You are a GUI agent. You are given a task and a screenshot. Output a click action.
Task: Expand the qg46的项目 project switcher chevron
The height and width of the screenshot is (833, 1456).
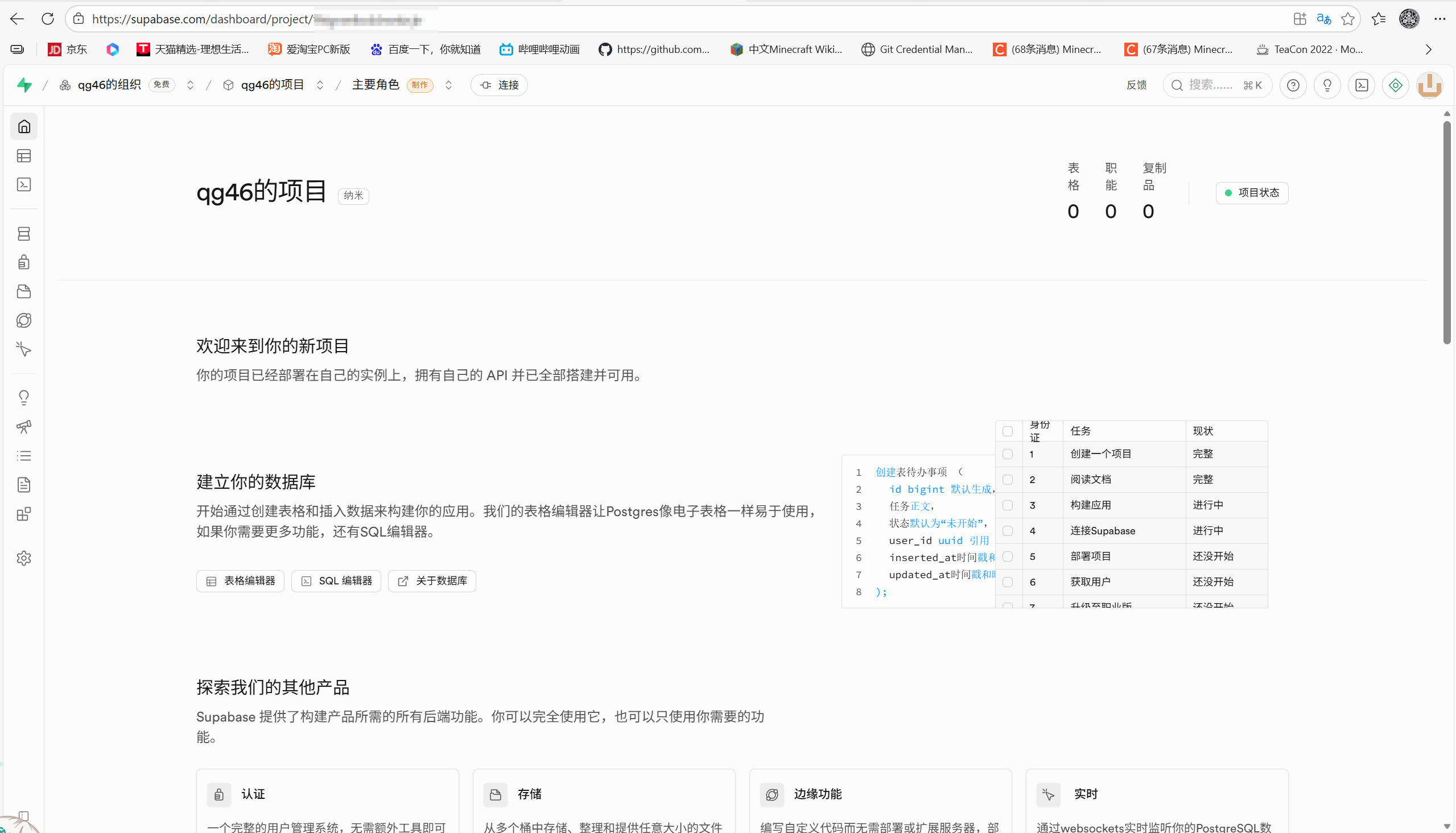coord(320,85)
